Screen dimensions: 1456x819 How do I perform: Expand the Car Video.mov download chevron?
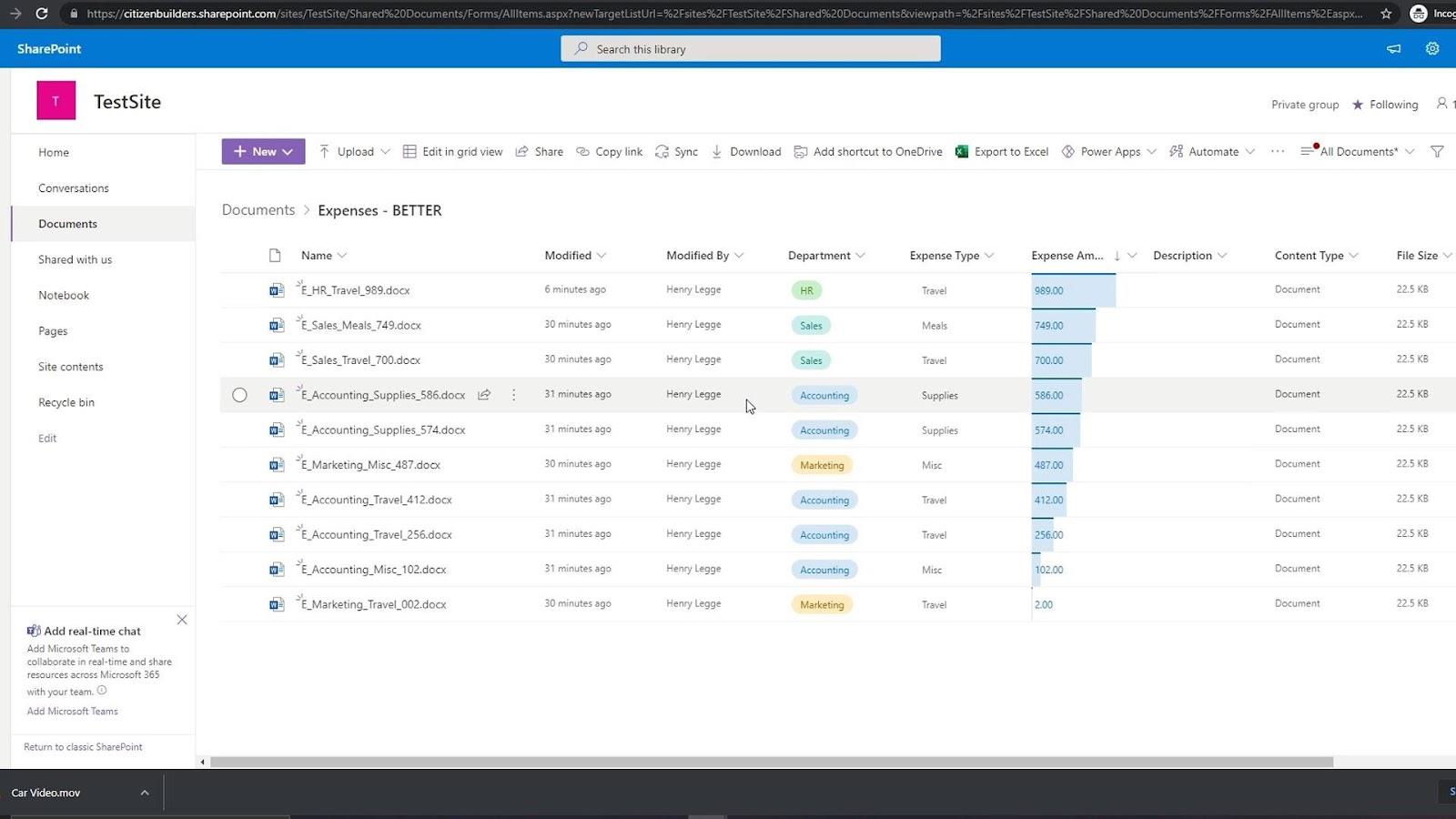(145, 793)
